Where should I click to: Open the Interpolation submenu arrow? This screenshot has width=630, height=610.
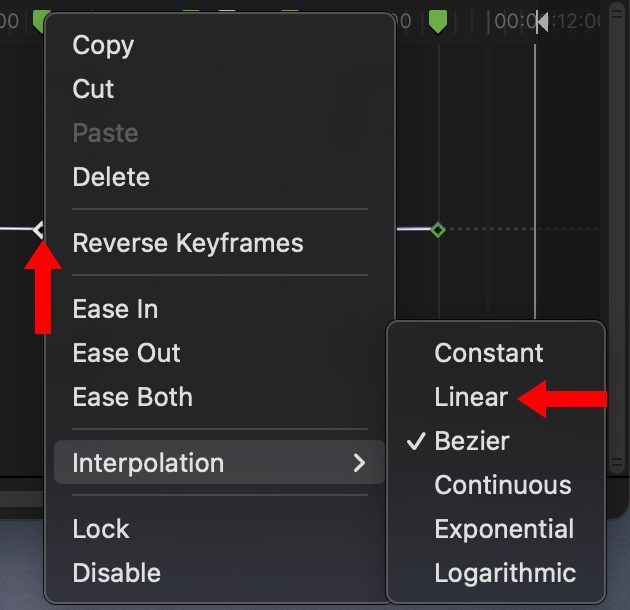(360, 463)
